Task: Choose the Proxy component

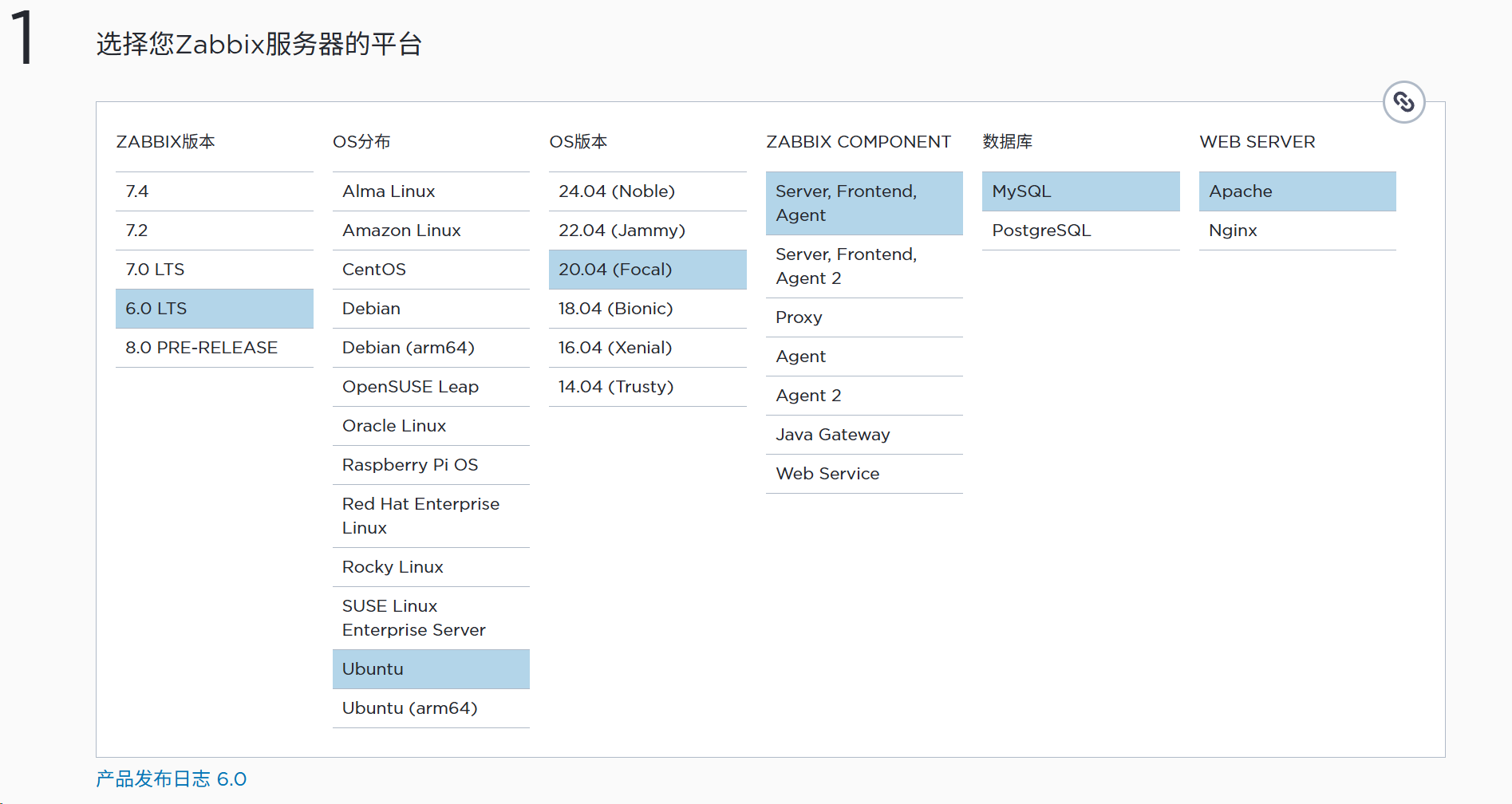Action: [864, 317]
